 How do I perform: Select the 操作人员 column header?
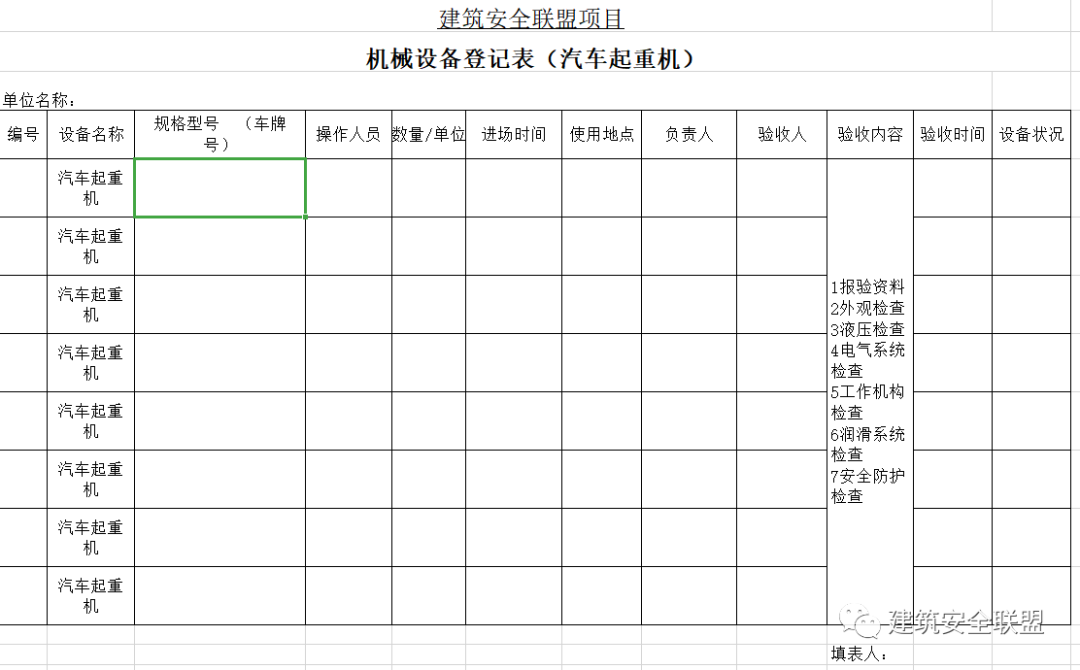point(349,134)
